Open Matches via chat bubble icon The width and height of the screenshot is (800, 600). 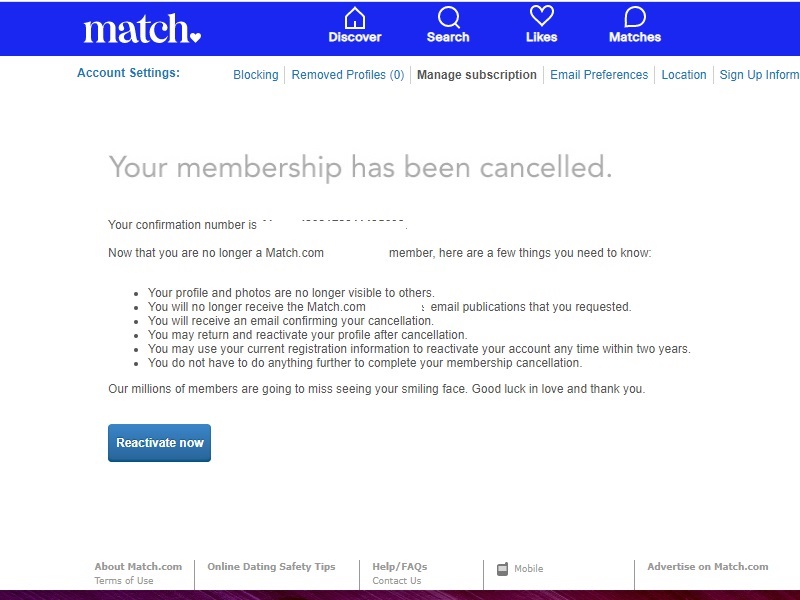(635, 17)
